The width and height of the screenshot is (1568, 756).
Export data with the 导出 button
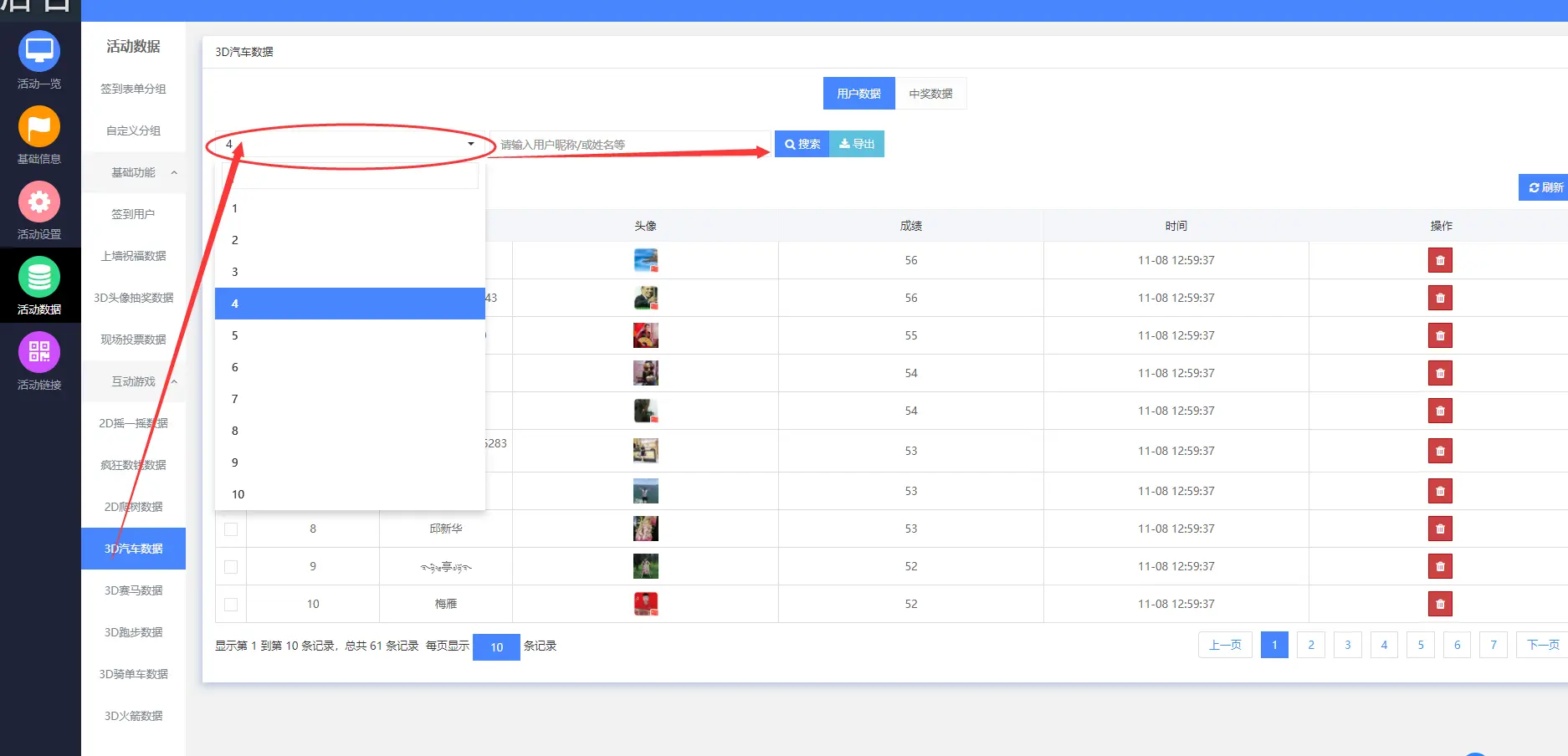857,144
